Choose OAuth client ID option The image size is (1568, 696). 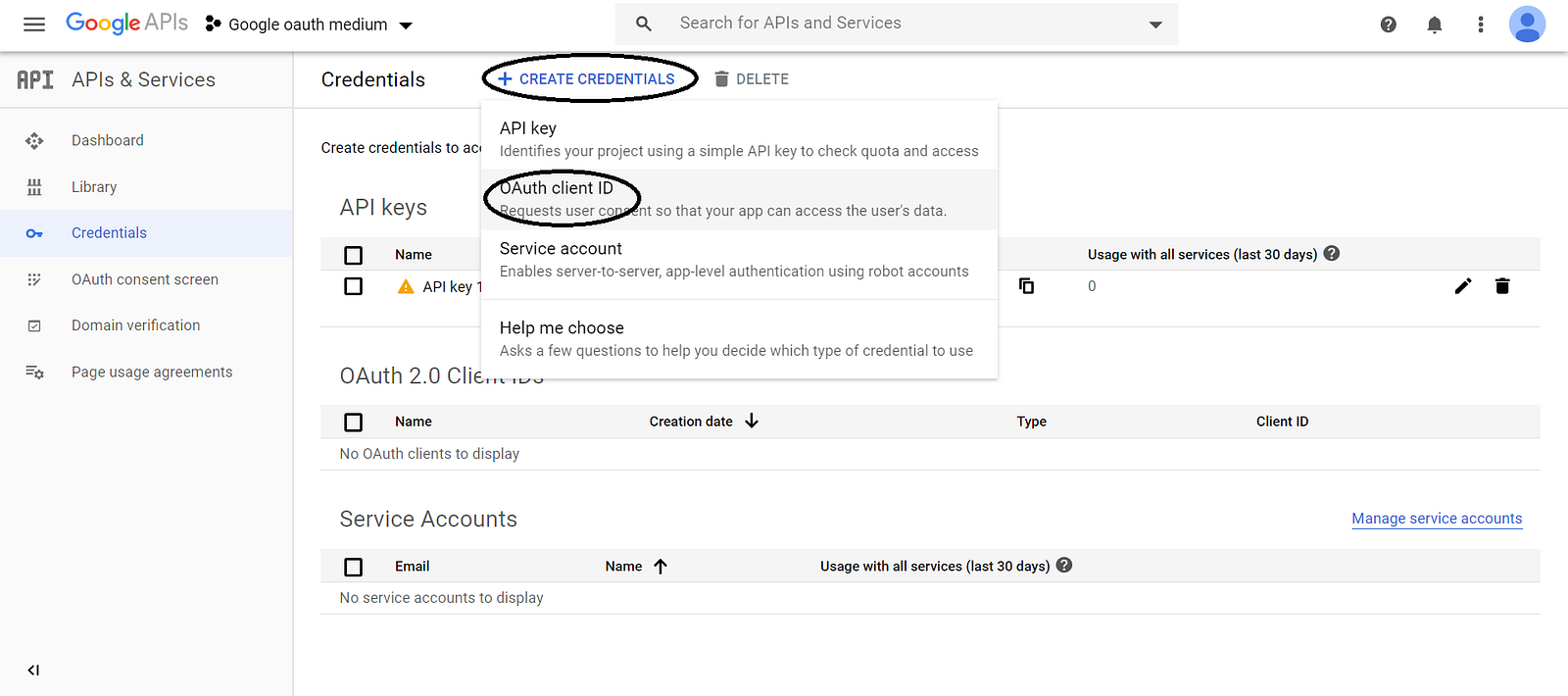(739, 199)
